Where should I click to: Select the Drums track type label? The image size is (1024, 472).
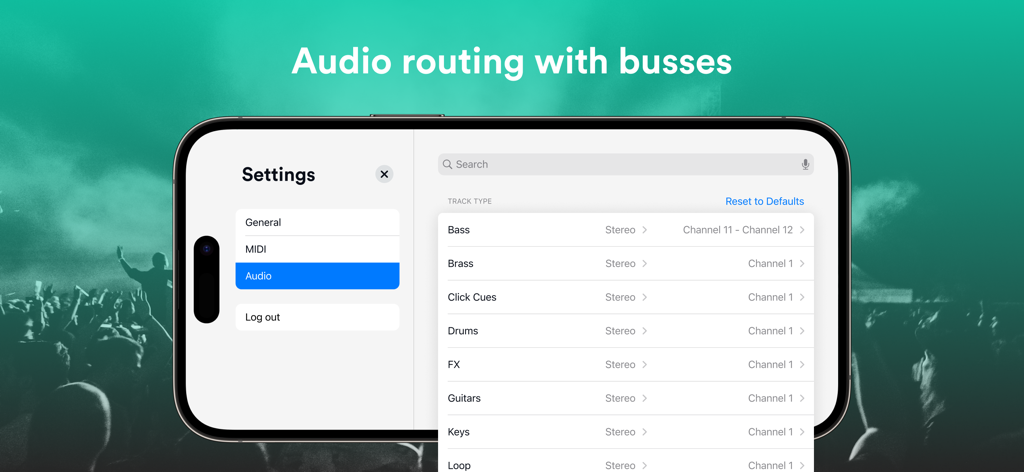[463, 331]
